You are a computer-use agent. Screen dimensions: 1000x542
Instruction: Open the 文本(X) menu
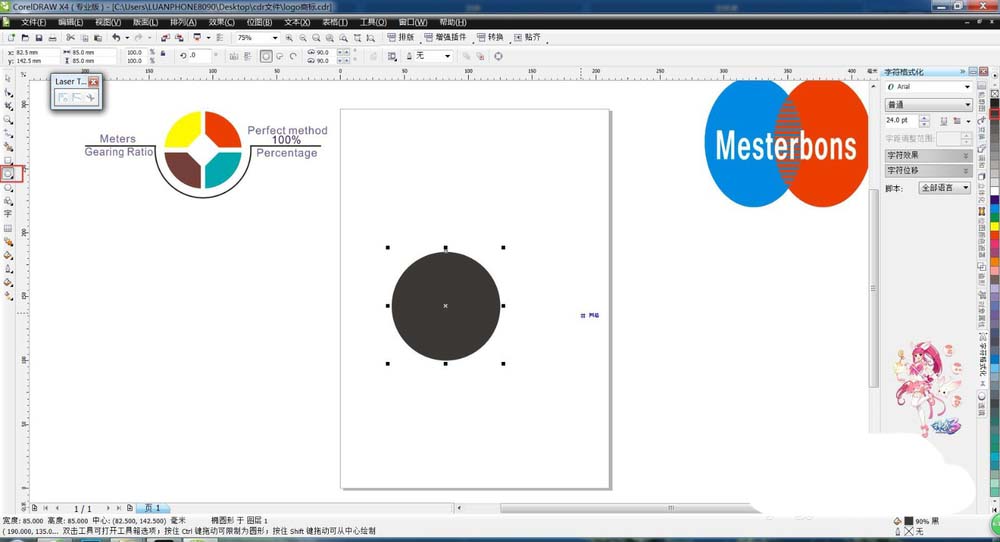coord(297,22)
